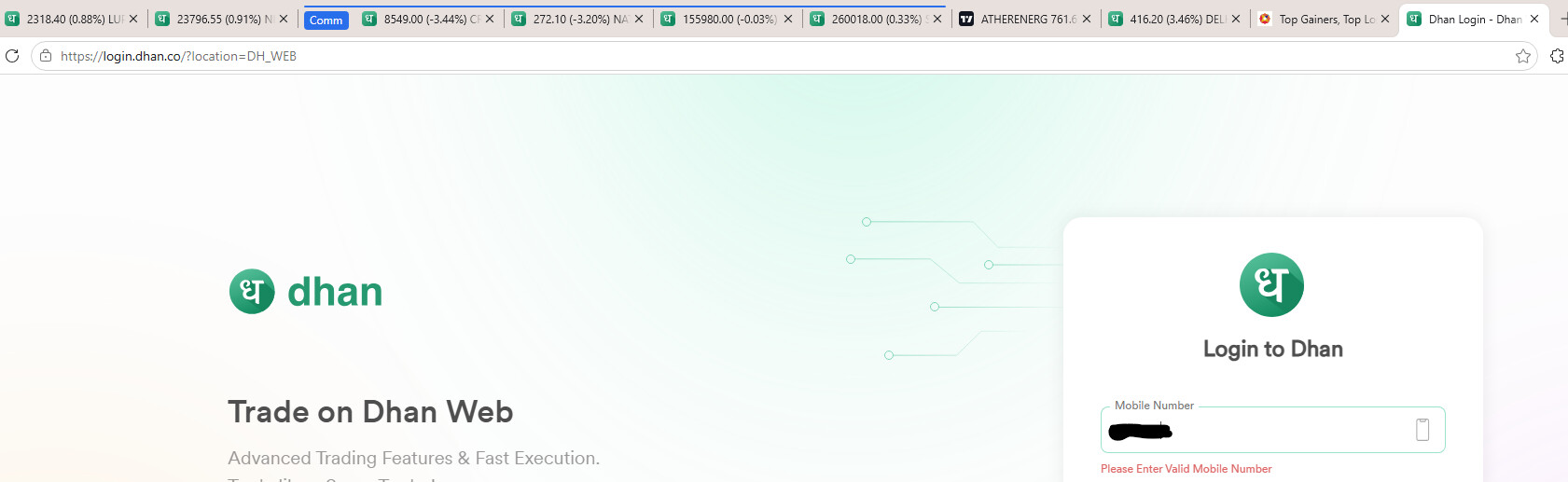
Task: Close the ATHERENERG 761.6 tab
Action: click(x=1087, y=19)
